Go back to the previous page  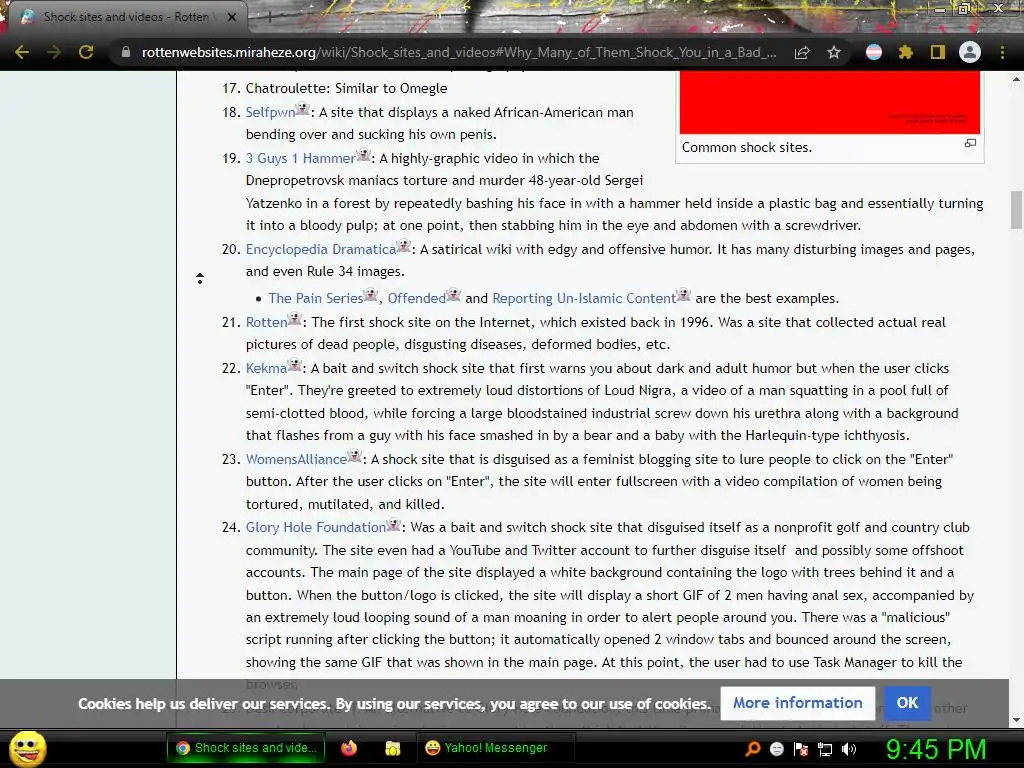pyautogui.click(x=22, y=52)
